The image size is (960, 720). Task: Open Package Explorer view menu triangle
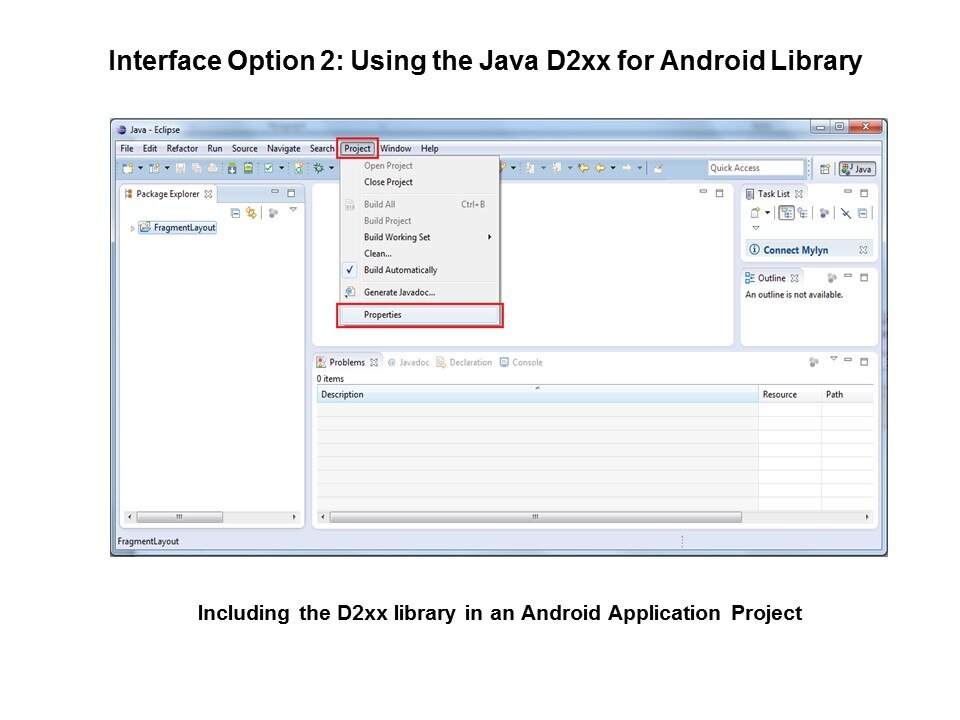pyautogui.click(x=293, y=210)
